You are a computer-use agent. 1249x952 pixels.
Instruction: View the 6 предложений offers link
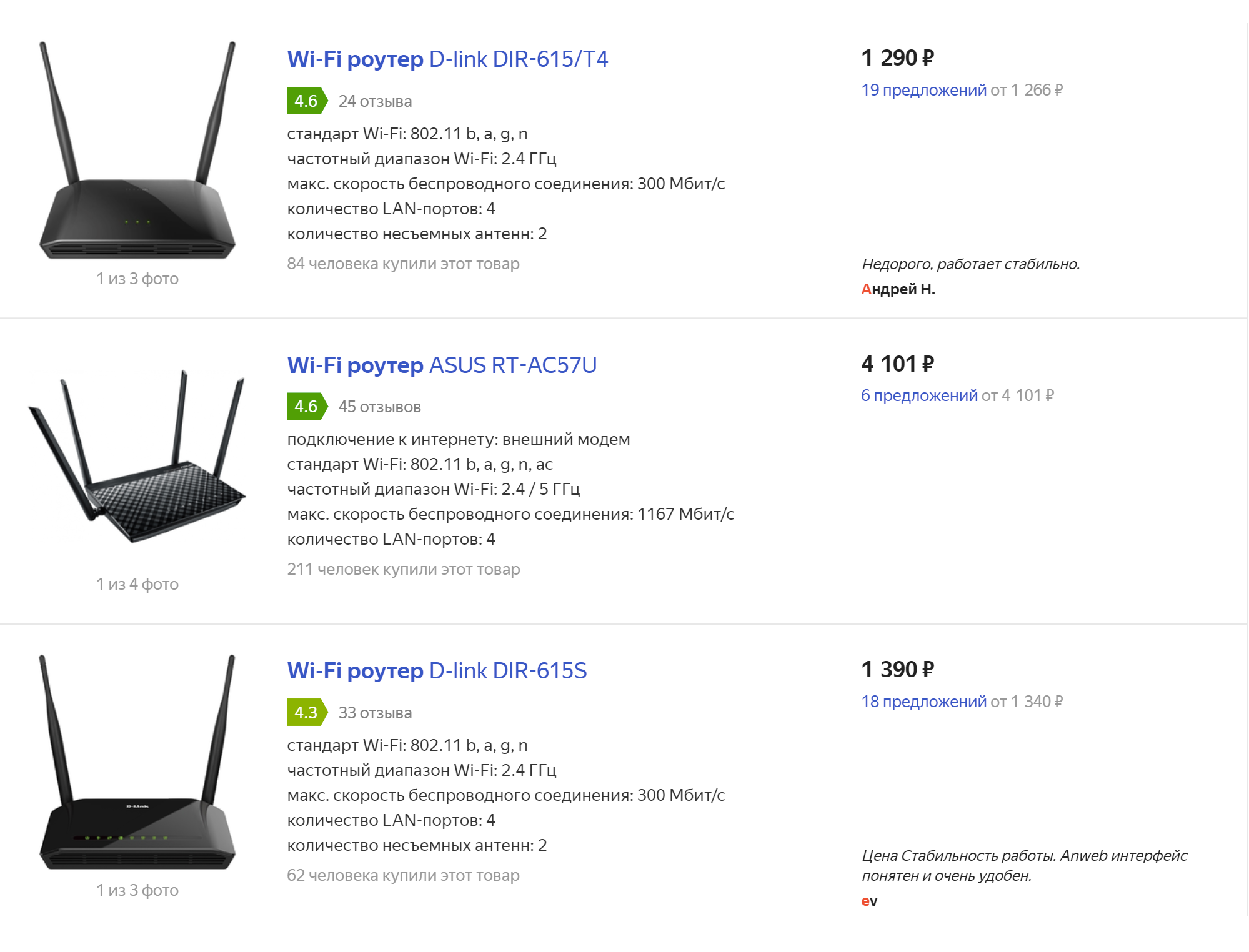click(x=919, y=395)
